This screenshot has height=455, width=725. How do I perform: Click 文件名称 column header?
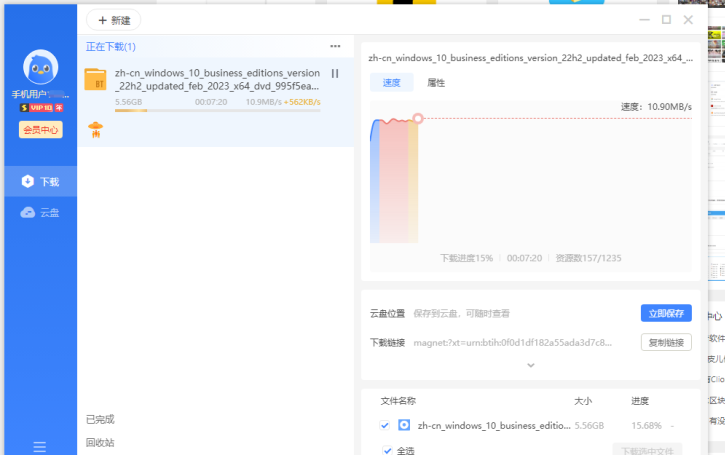[x=398, y=401]
